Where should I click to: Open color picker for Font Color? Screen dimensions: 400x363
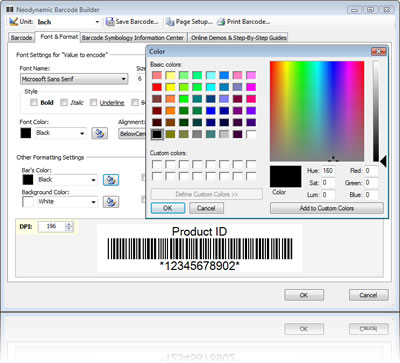click(x=99, y=133)
